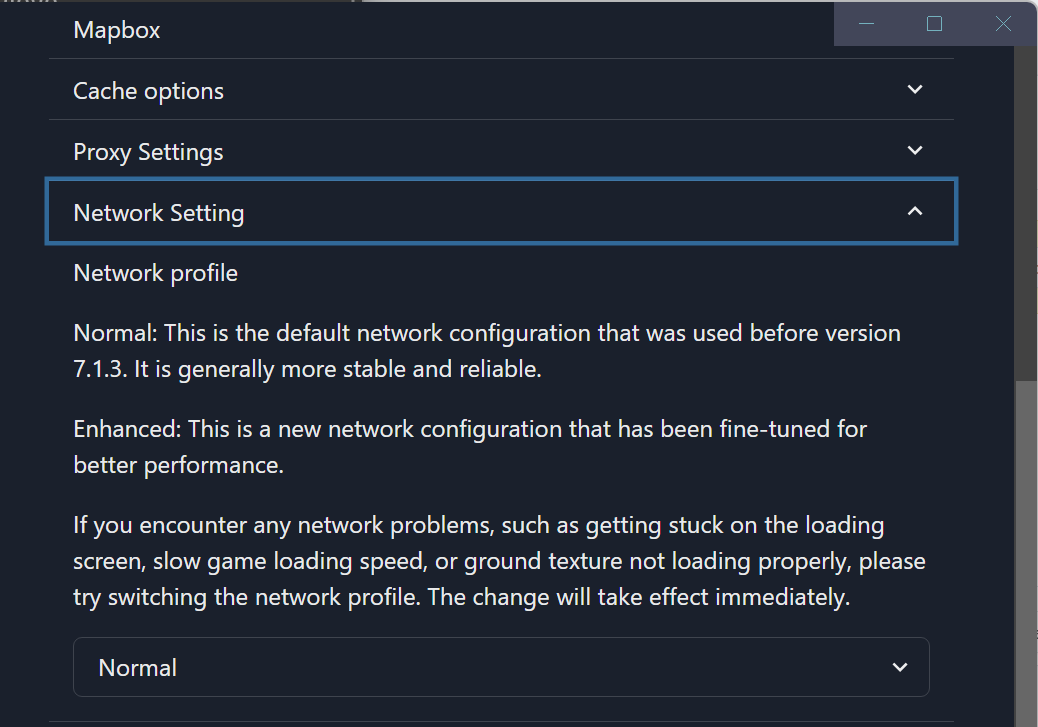Click the Cache options chevron icon
This screenshot has height=727, width=1038.
[x=914, y=89]
